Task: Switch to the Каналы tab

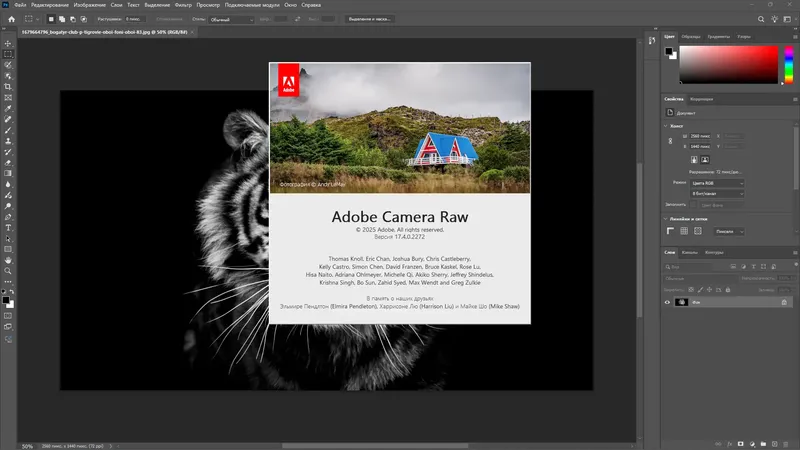Action: (x=689, y=252)
